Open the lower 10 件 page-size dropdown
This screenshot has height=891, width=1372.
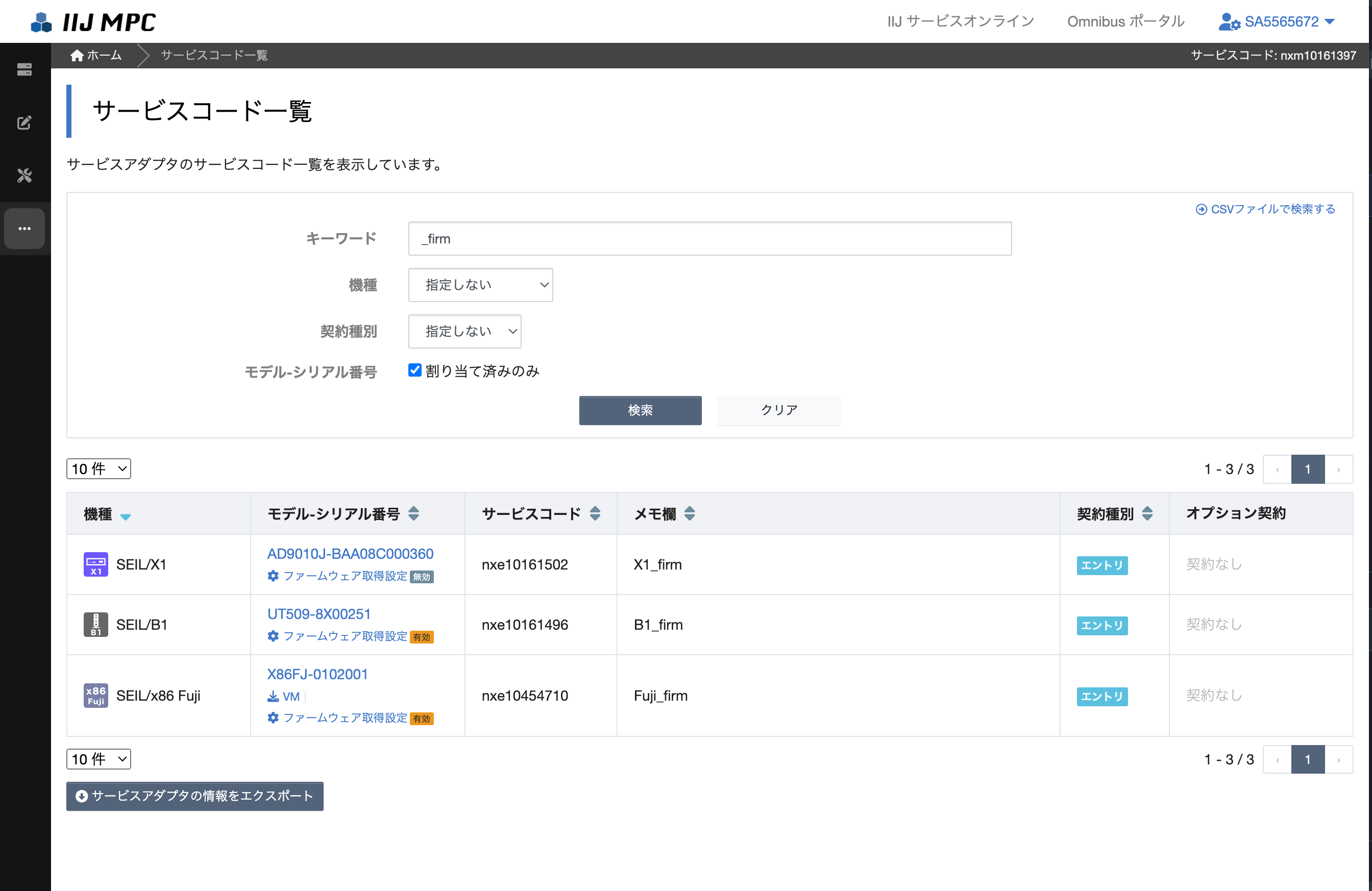pos(99,759)
